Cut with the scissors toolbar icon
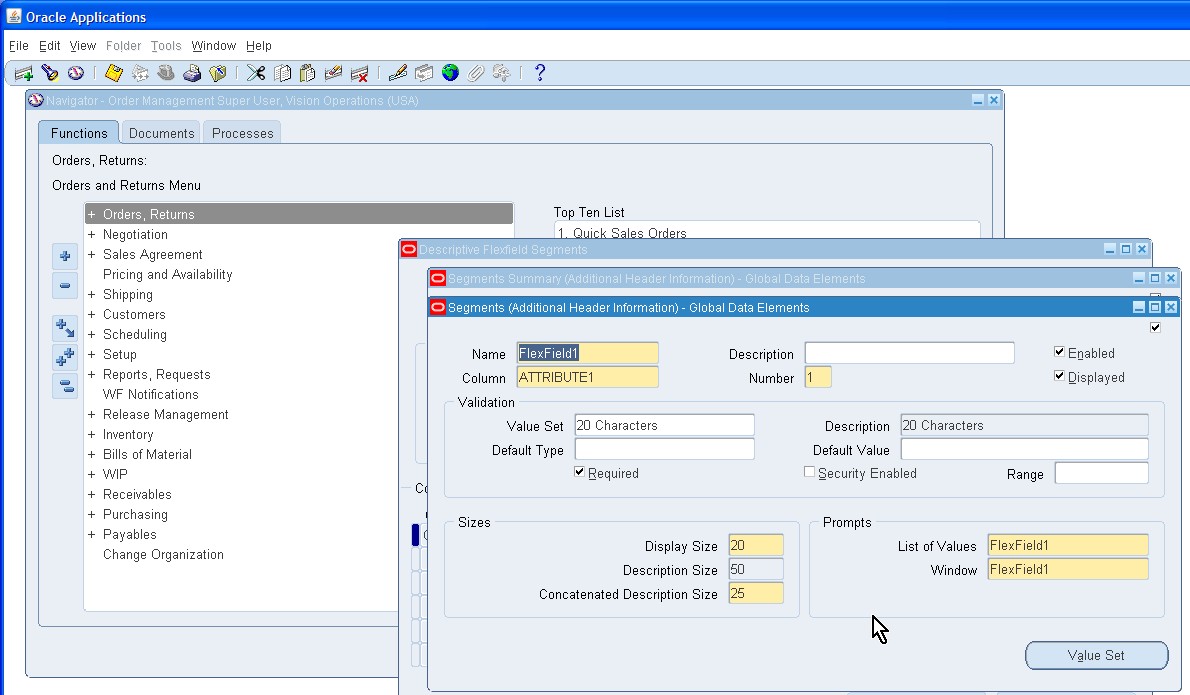Screen dimensions: 1190x695 [x=256, y=73]
